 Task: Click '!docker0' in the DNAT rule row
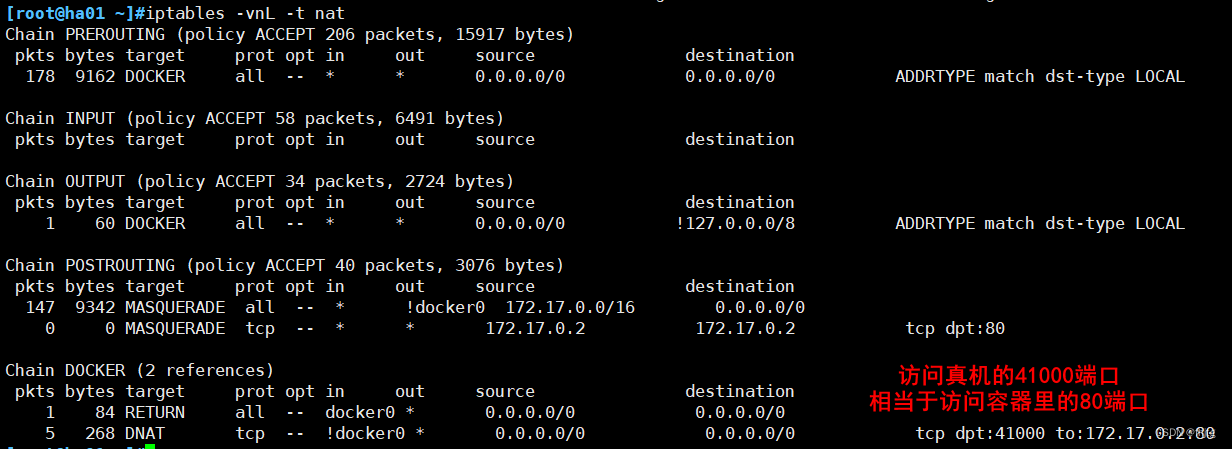coord(365,434)
